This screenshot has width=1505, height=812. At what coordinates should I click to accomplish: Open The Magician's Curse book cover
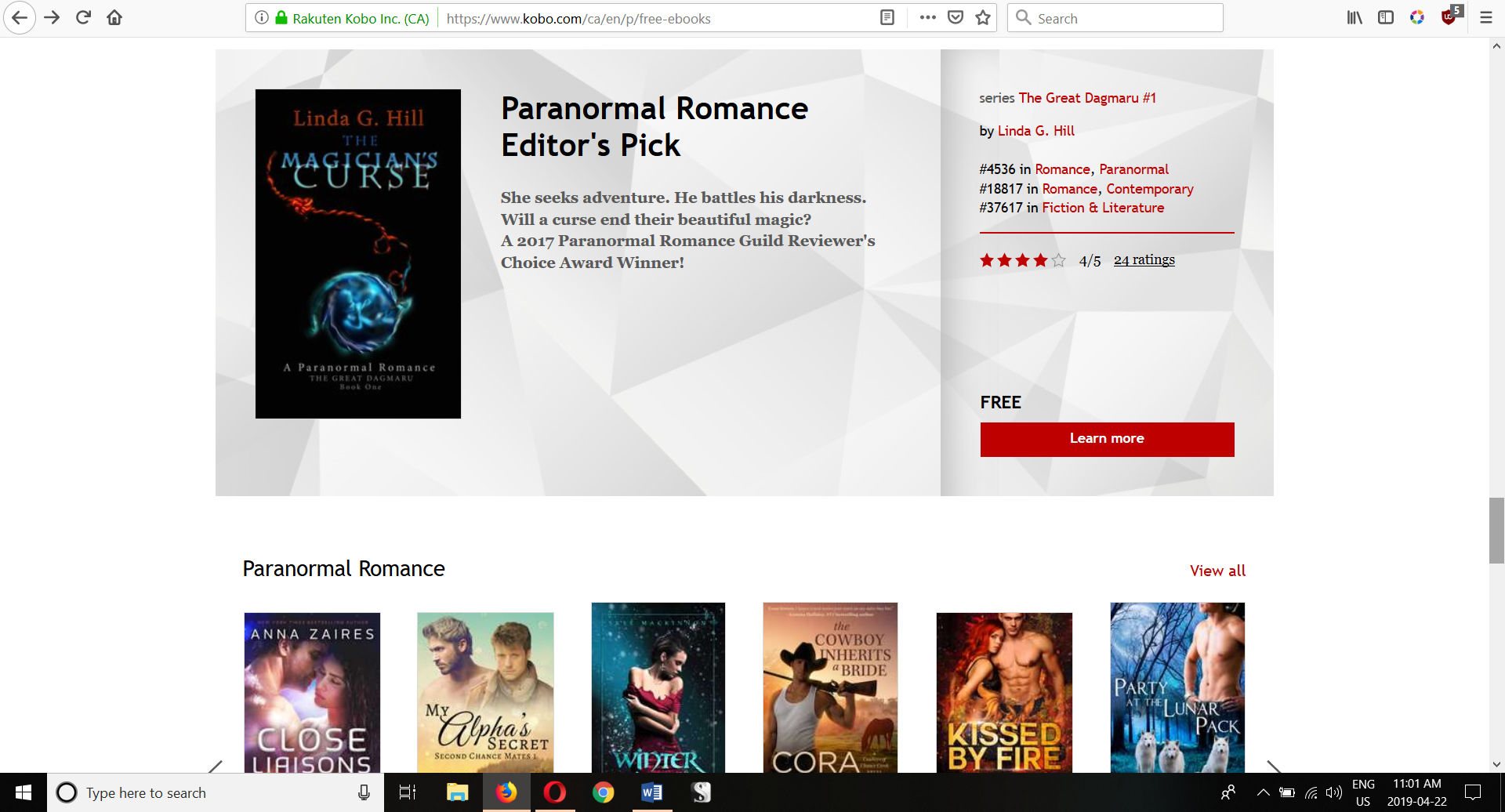pyautogui.click(x=358, y=253)
